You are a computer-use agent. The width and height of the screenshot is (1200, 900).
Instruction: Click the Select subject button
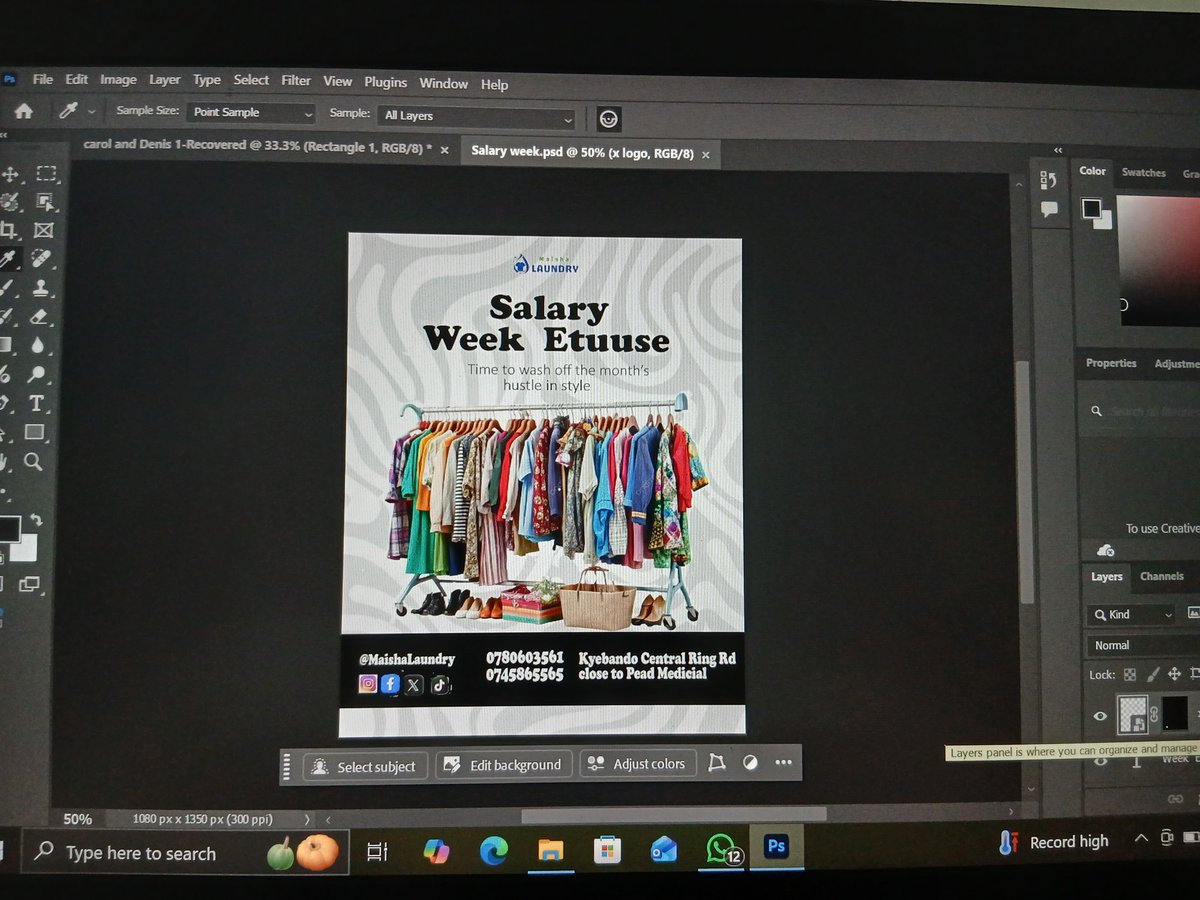365,767
